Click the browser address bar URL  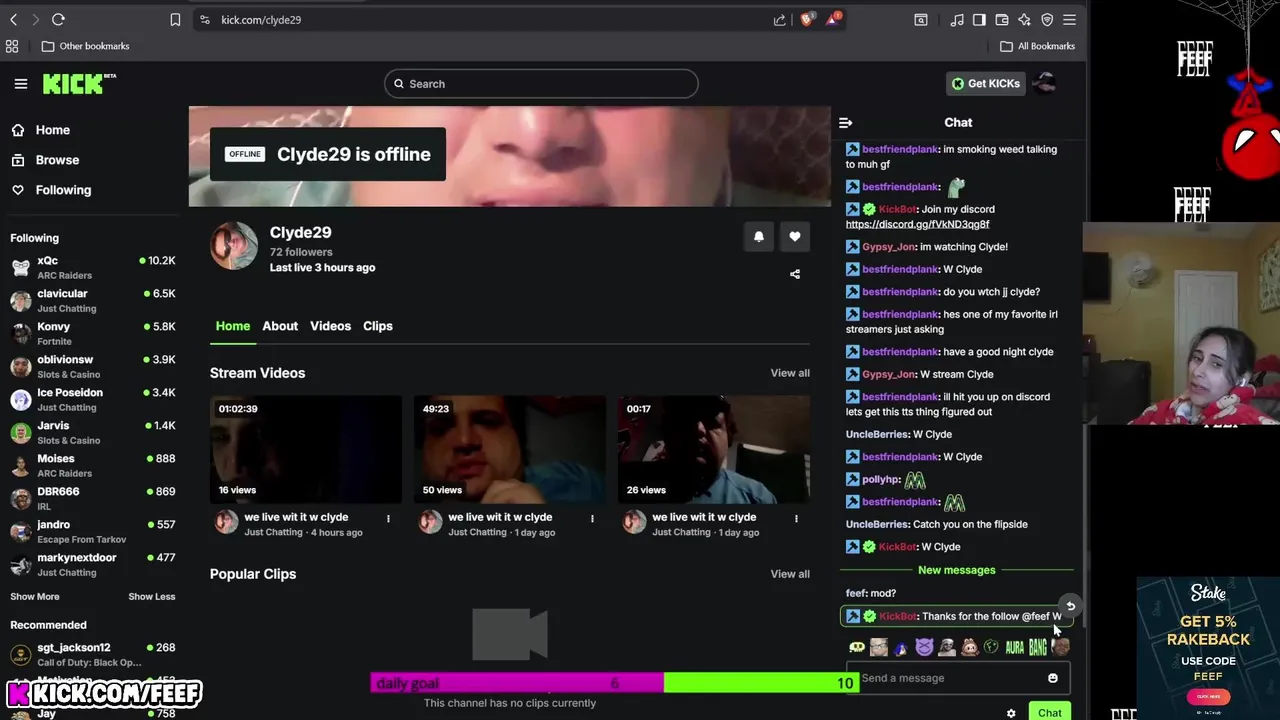tap(261, 20)
